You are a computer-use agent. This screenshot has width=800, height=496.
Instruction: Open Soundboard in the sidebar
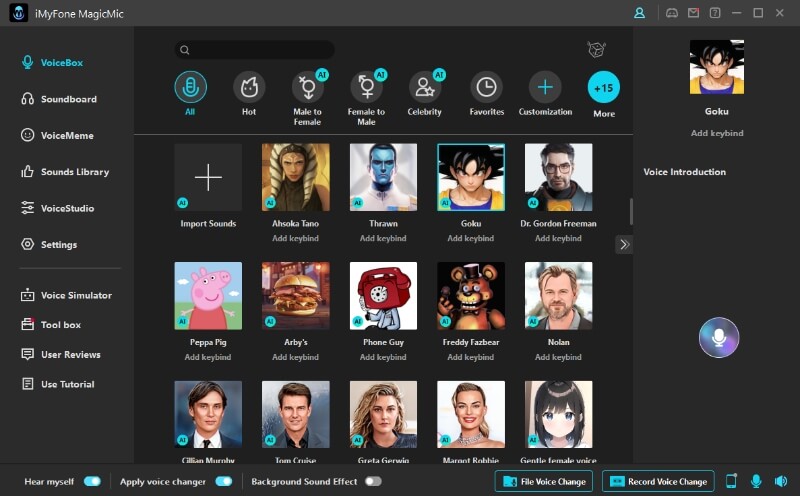[59, 99]
